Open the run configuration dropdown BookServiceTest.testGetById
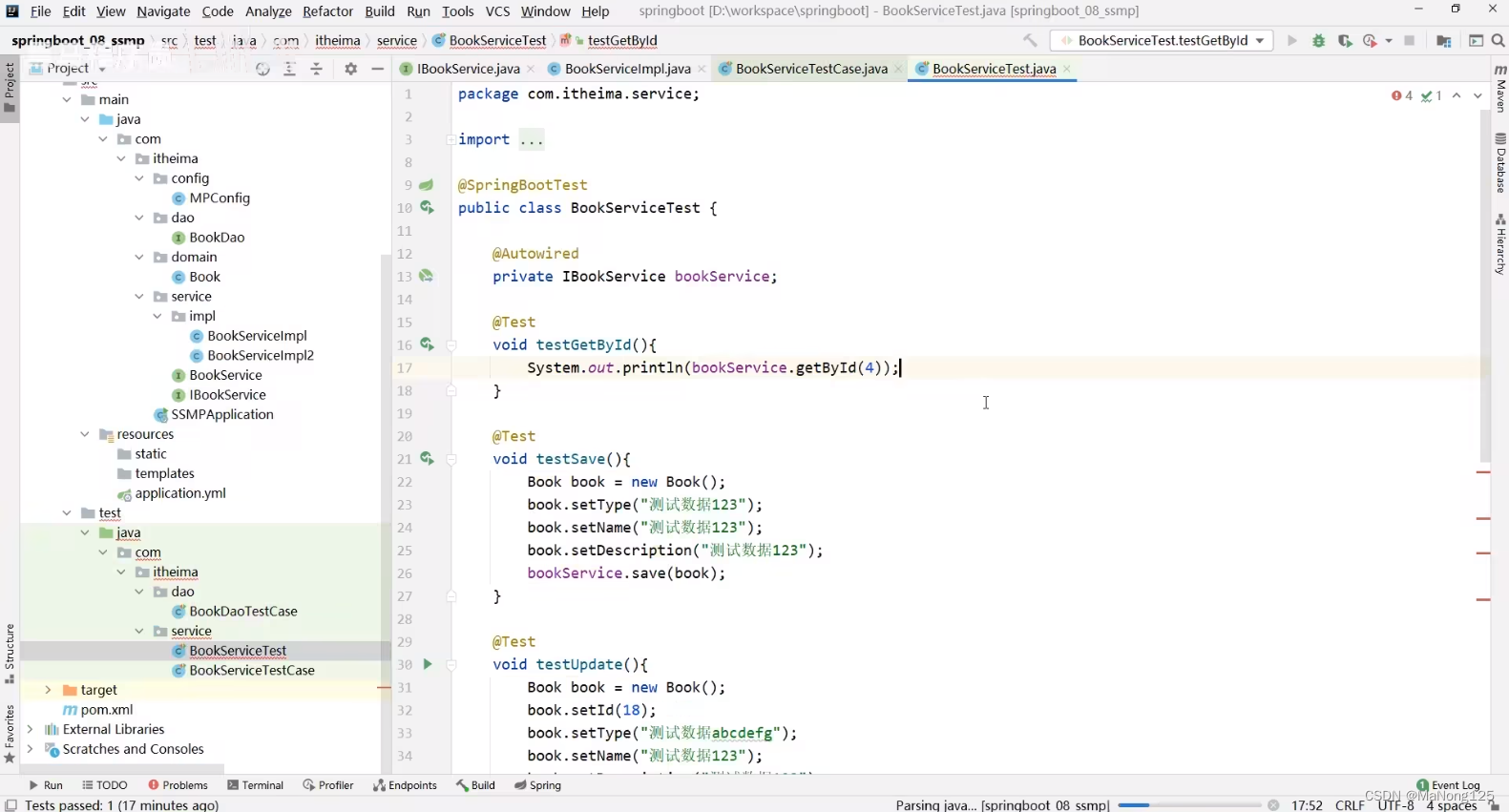Screen dimensions: 1509x812 (1162, 40)
